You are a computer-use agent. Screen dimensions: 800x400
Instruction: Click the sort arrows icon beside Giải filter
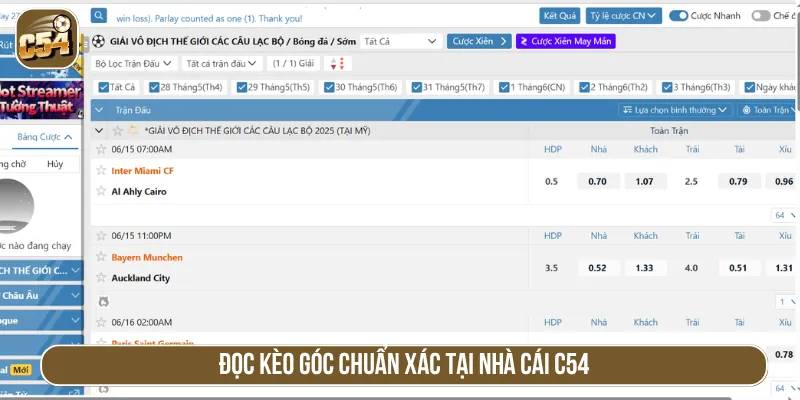coord(338,64)
